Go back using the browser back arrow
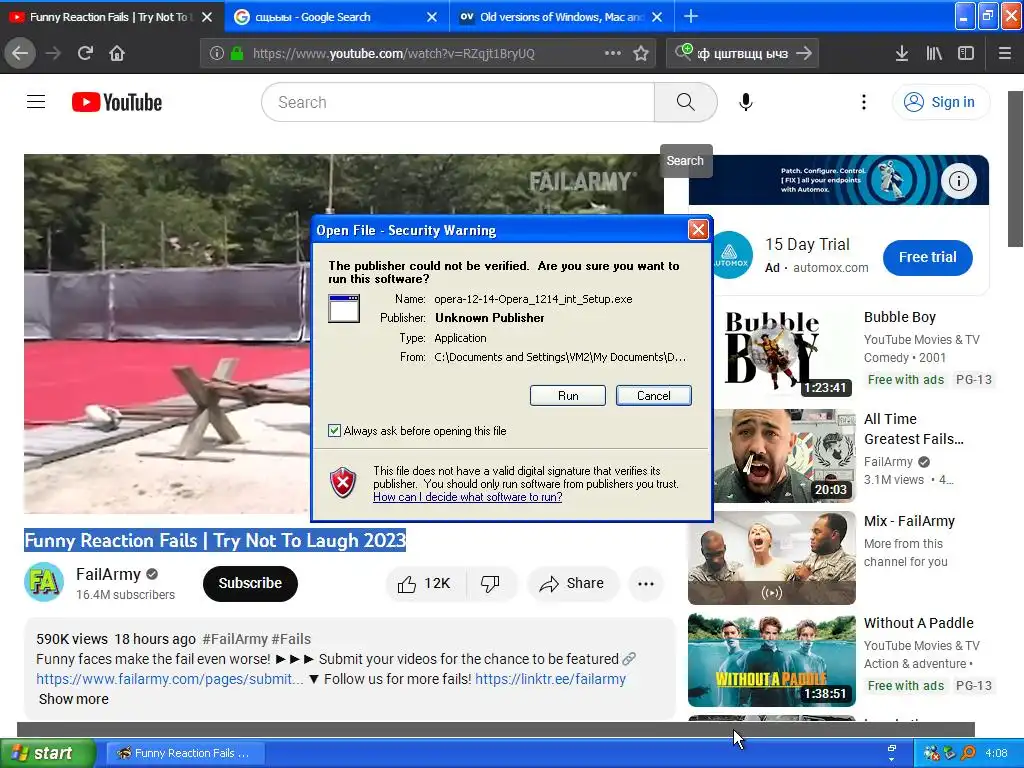Screen dimensions: 1024x768 point(20,54)
